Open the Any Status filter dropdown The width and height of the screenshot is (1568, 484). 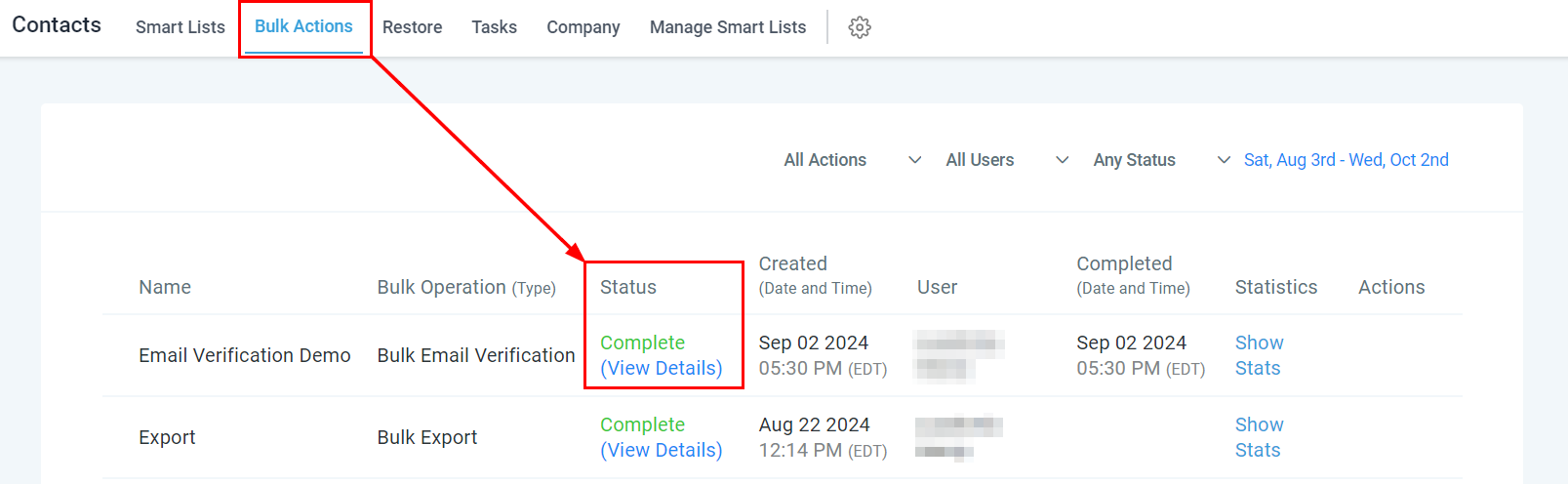point(1161,160)
